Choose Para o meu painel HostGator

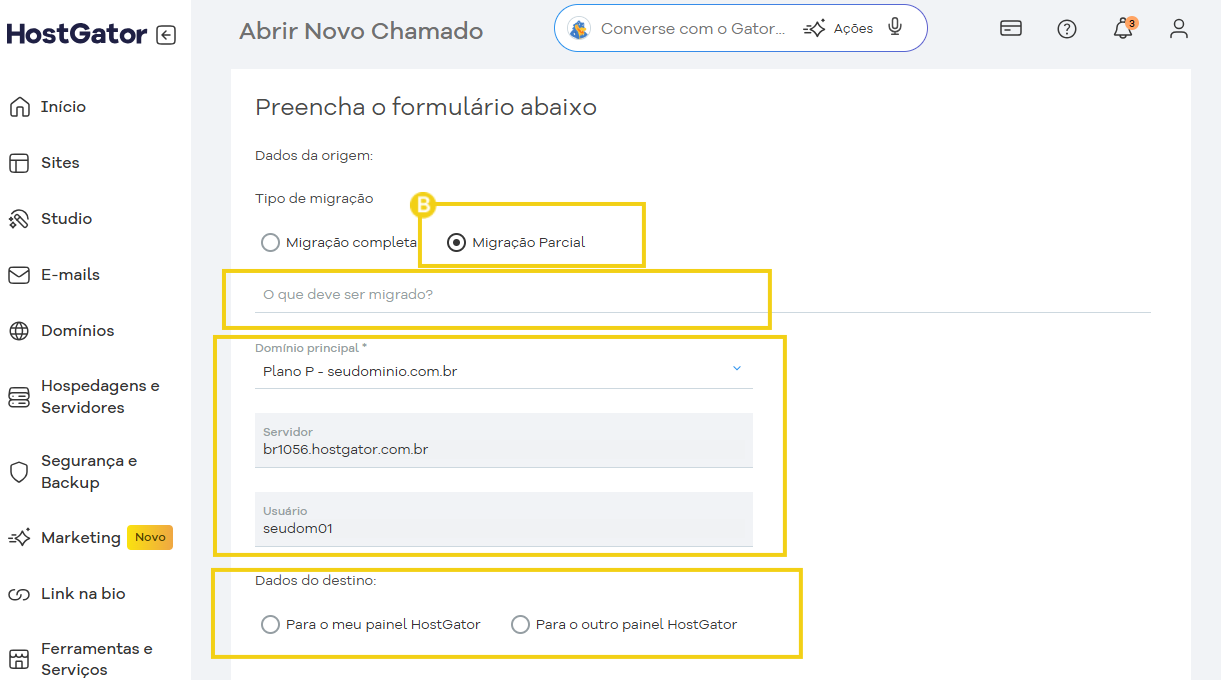click(270, 625)
